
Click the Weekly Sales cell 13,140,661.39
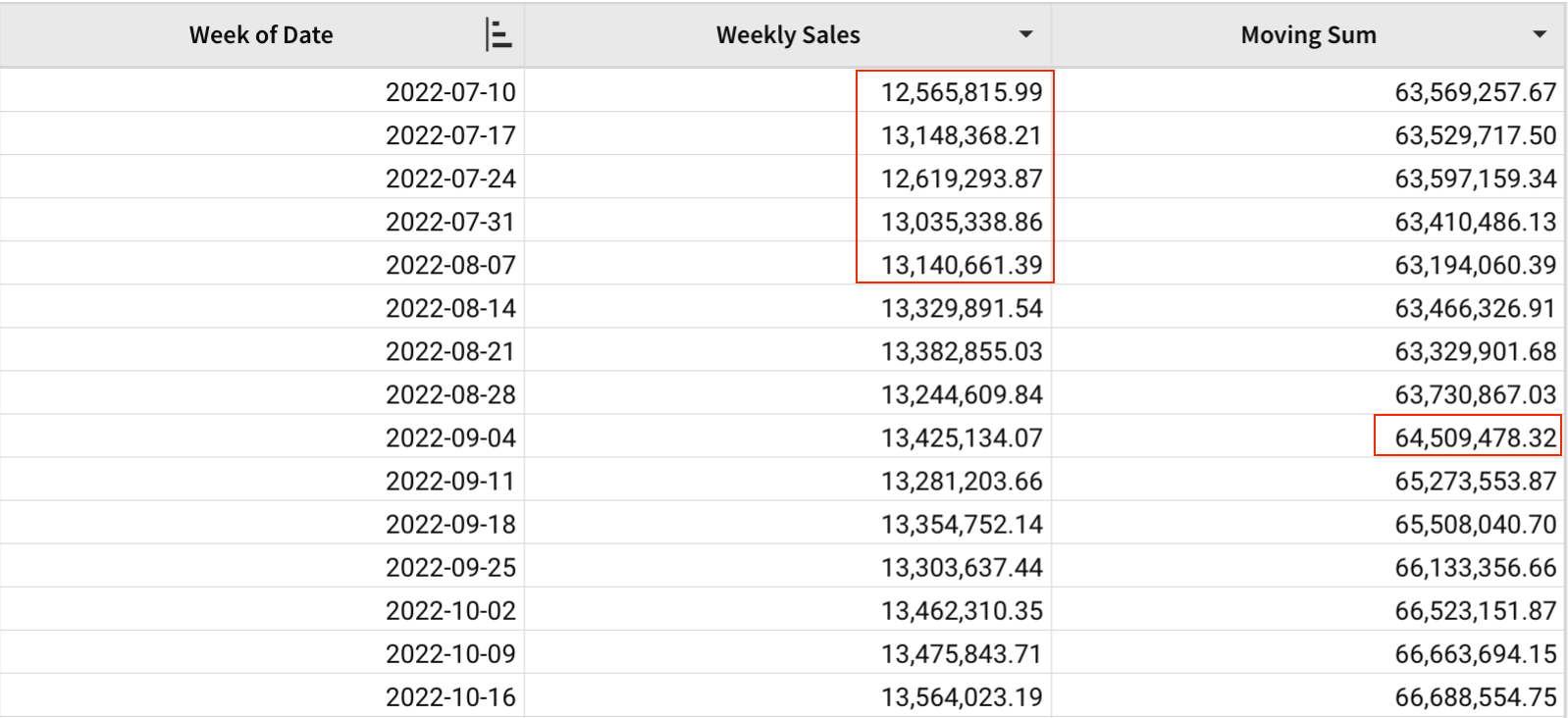[961, 265]
